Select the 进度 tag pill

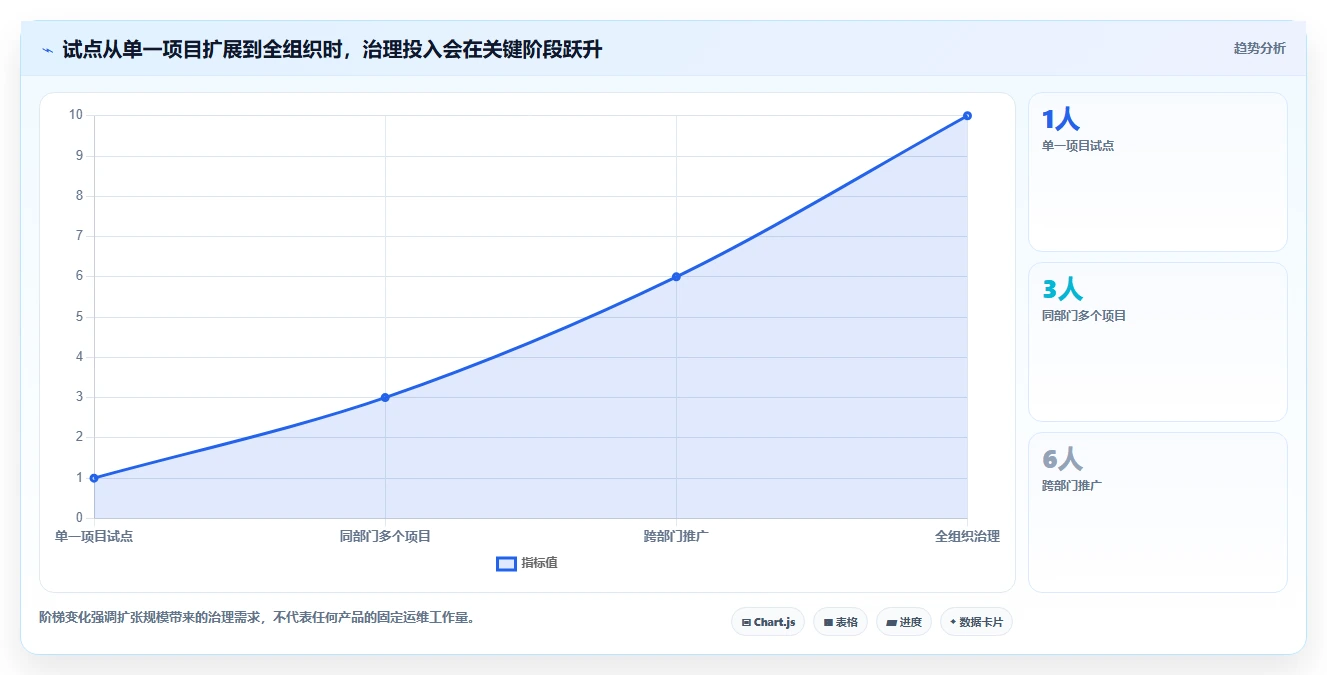coord(904,622)
